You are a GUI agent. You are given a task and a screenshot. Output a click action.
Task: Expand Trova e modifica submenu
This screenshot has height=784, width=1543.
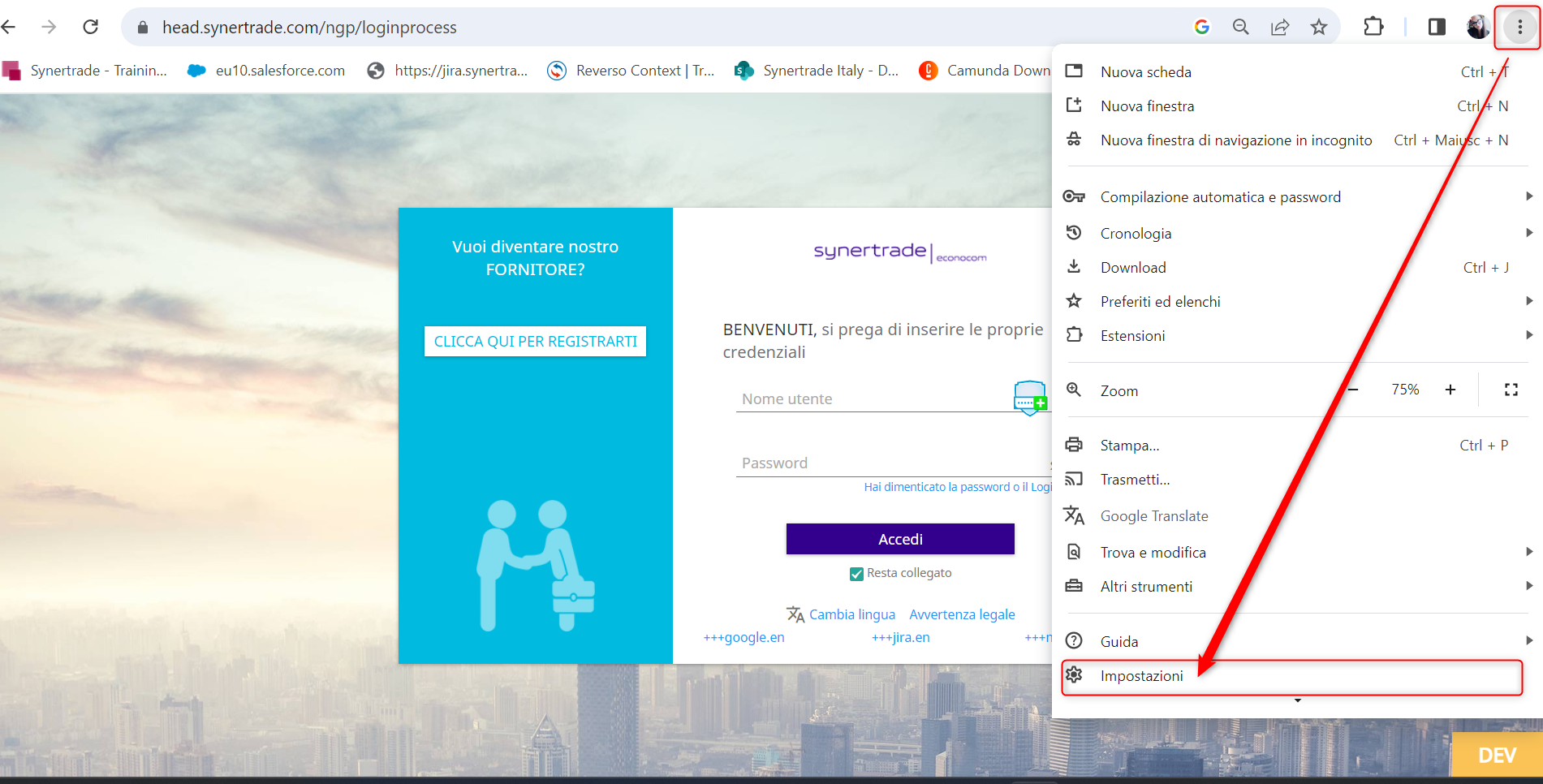click(1296, 553)
